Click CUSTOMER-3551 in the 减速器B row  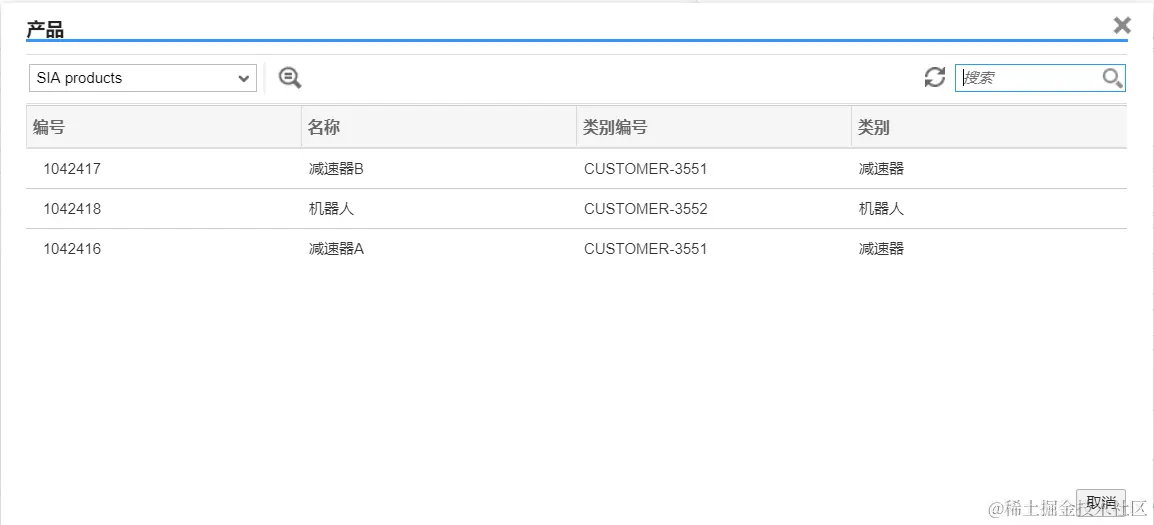tap(645, 169)
